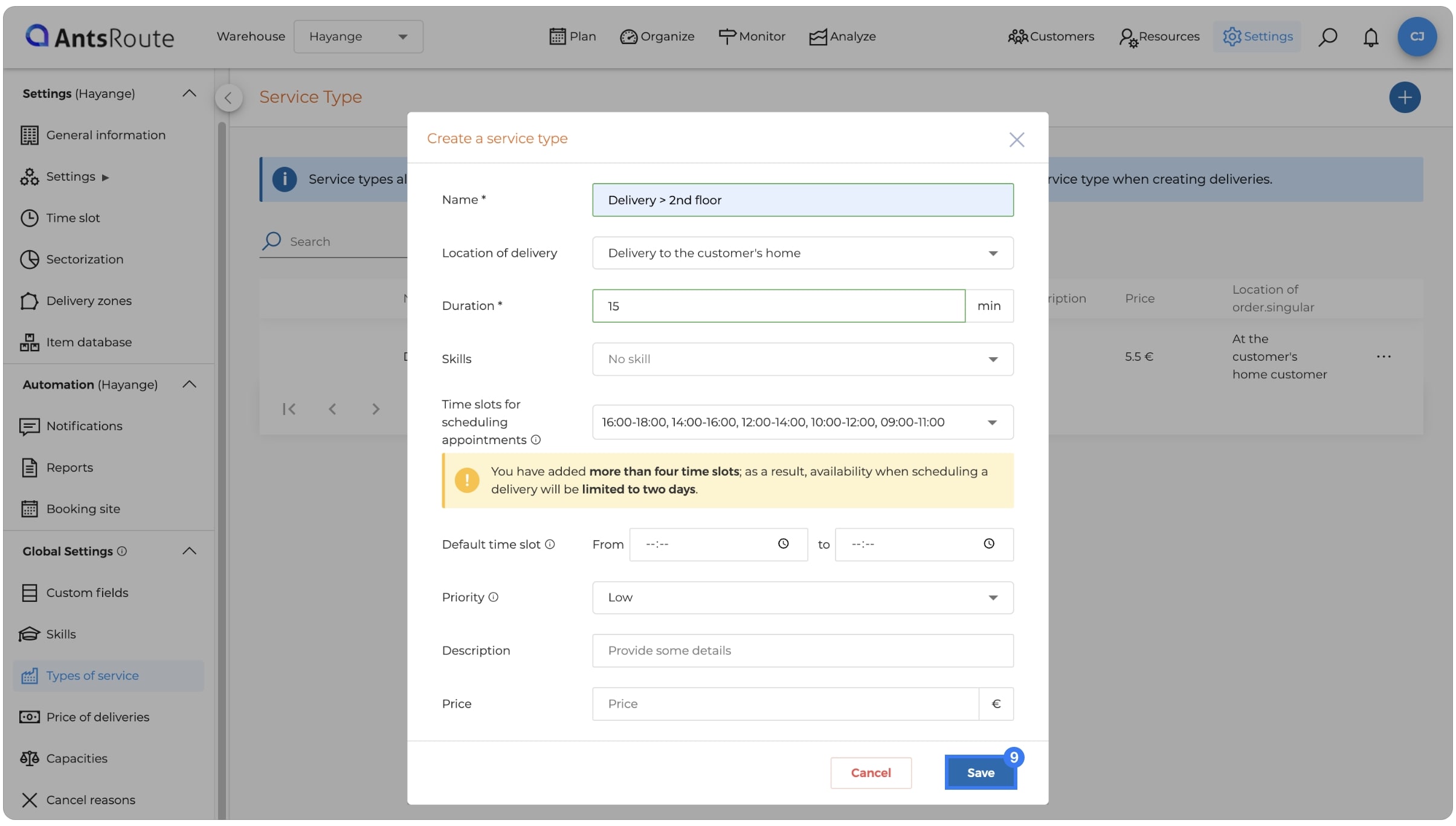This screenshot has height=826, width=1456.
Task: Click the top bar search magnifier icon
Action: [x=1327, y=37]
